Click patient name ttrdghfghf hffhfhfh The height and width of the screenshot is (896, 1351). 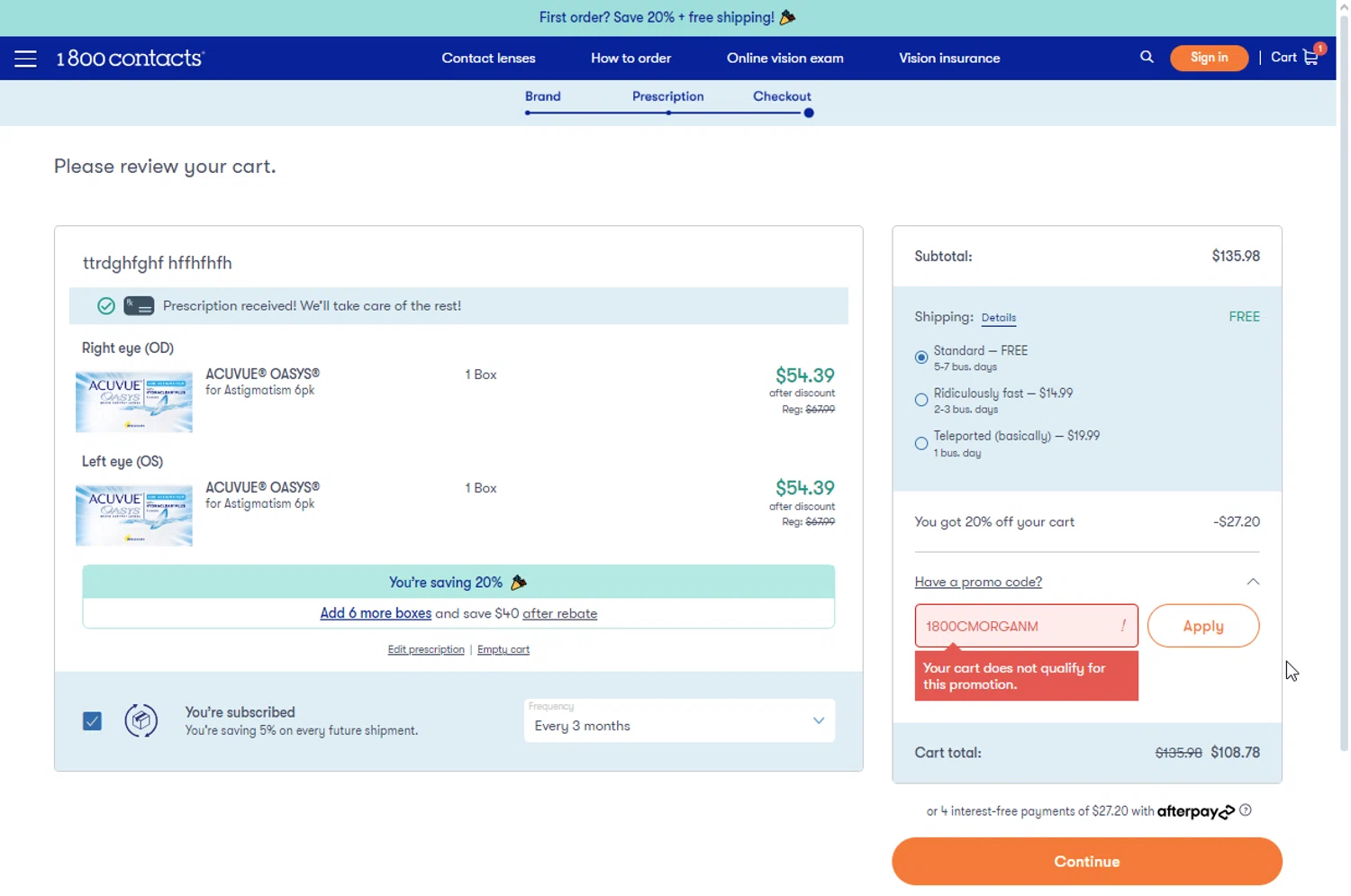[158, 263]
